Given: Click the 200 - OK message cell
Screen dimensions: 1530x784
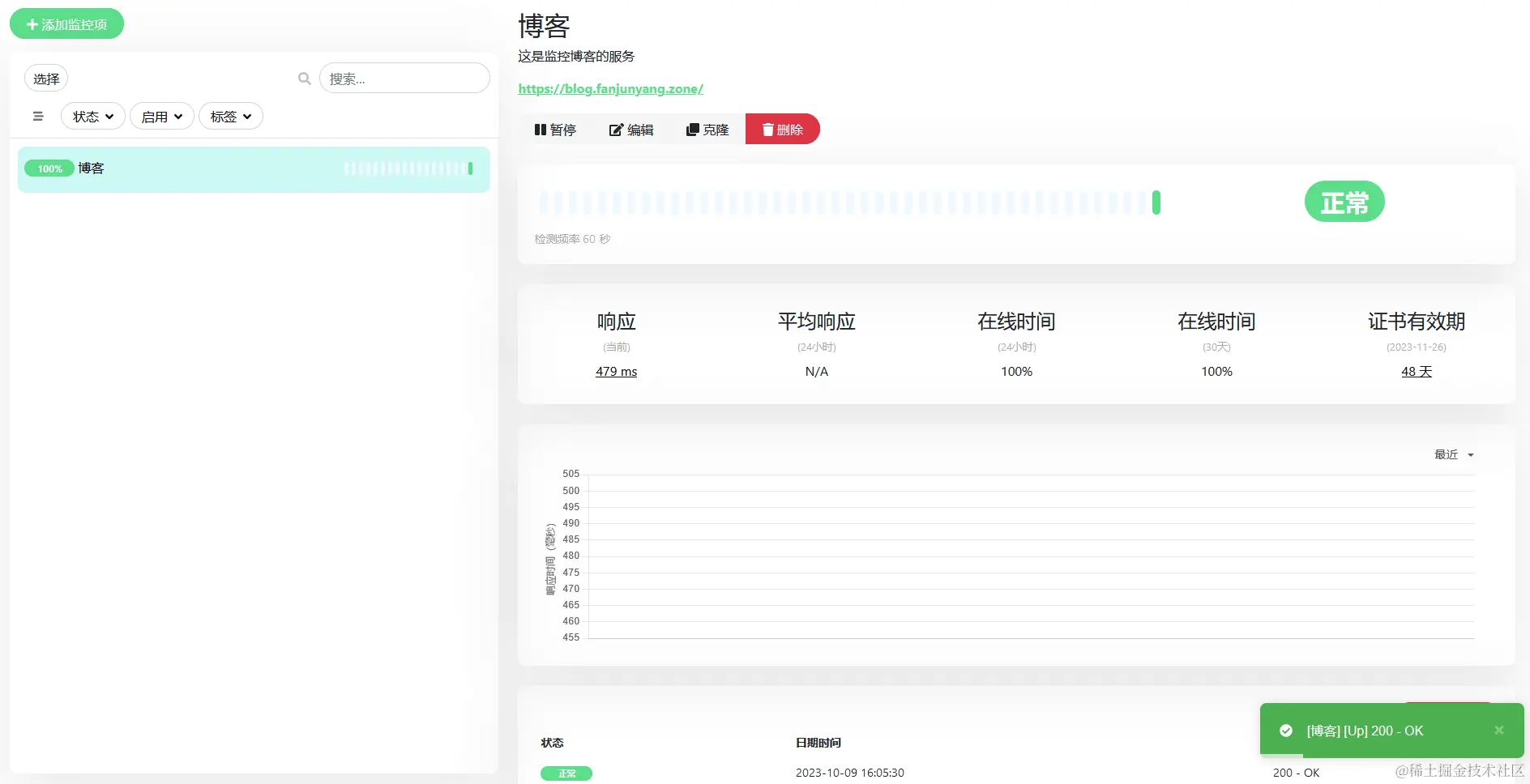Looking at the screenshot, I should point(1296,773).
